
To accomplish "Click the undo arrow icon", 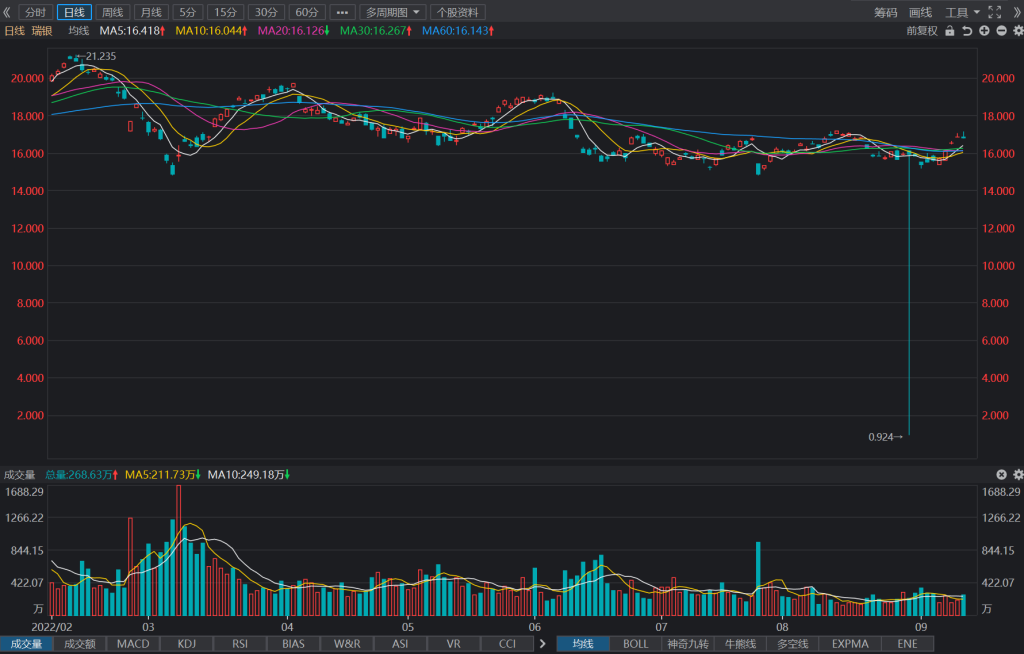I will (x=967, y=31).
